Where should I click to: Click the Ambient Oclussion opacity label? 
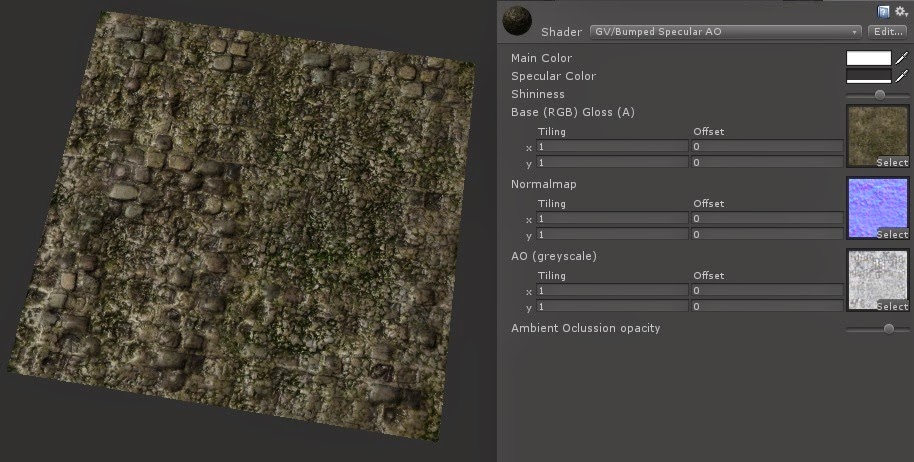pyautogui.click(x=585, y=328)
